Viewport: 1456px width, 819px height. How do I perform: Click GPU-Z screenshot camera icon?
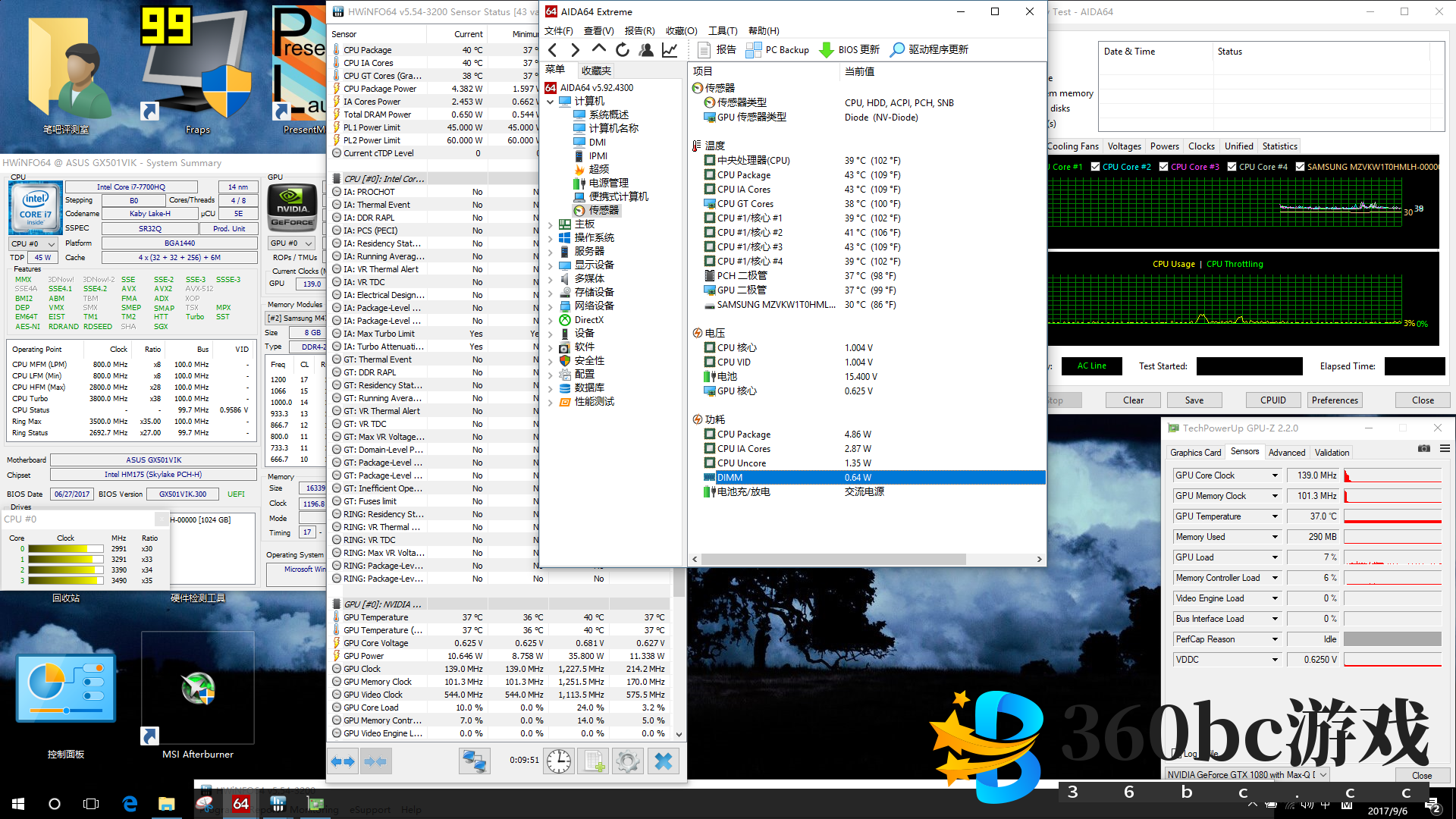click(1424, 449)
